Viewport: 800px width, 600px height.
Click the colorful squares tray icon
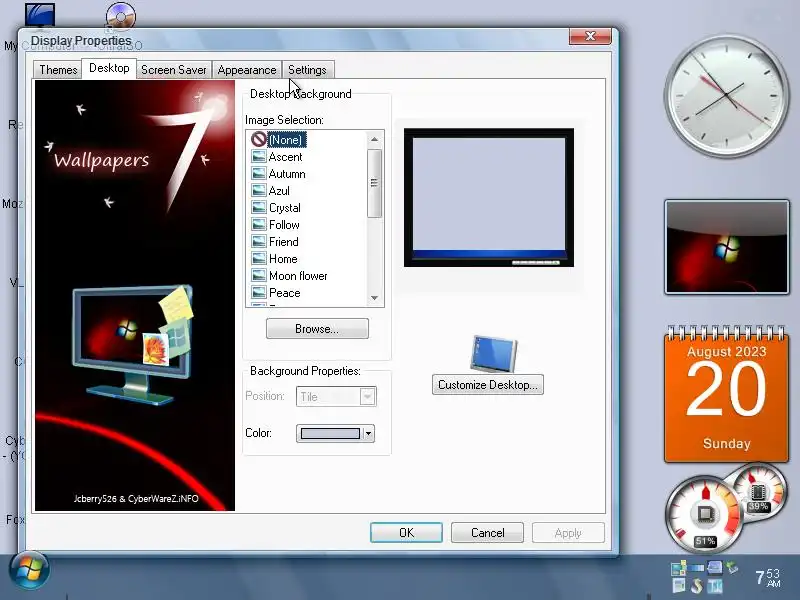click(x=679, y=568)
